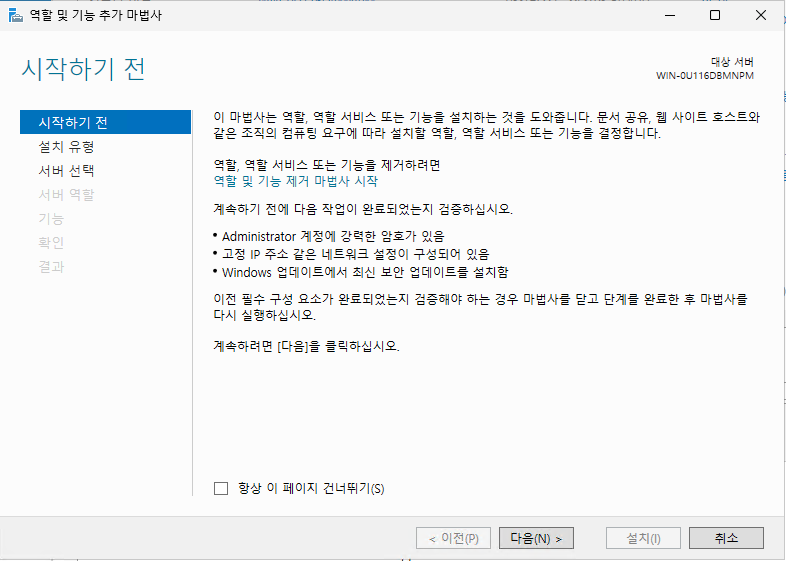The width and height of the screenshot is (786, 561).
Task: Open the '역할 및 기능 제거 마법사 시작' link
Action: point(296,181)
